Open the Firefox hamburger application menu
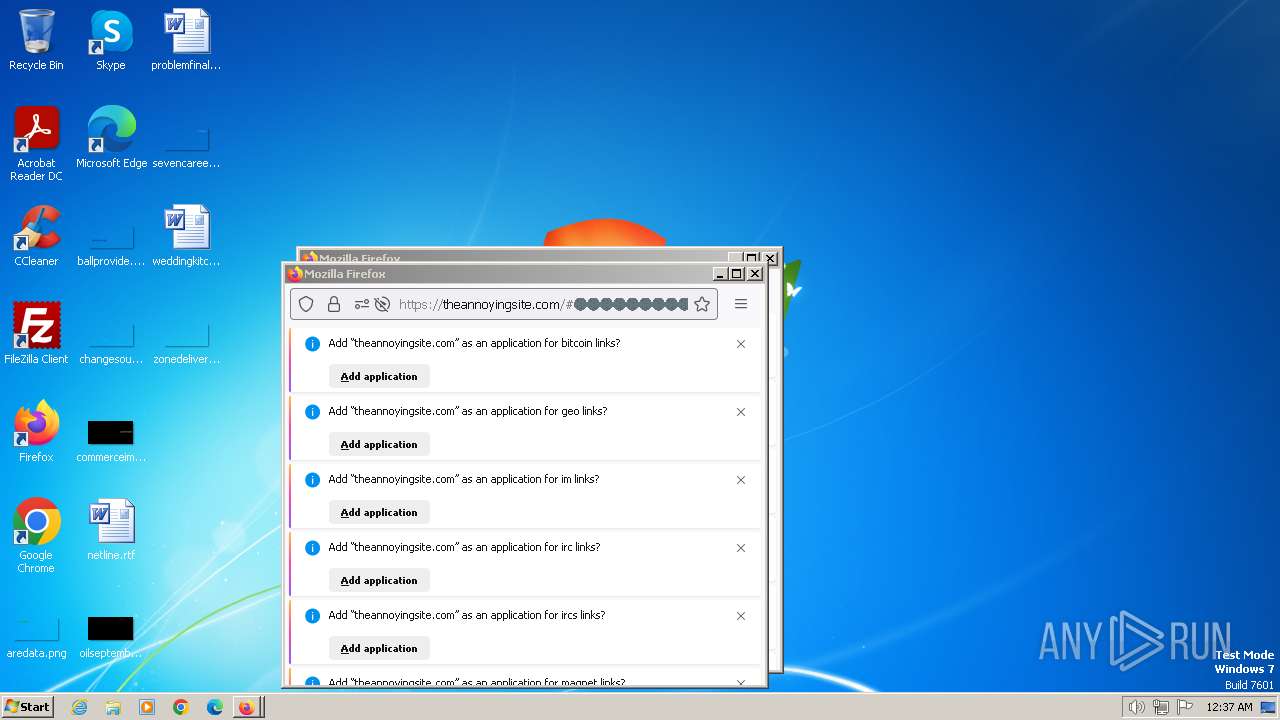Screen dimensions: 1280x720 (x=741, y=304)
